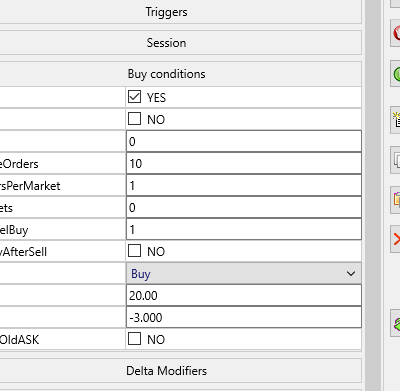Click the copy pages icon button
400x391 pixels.
point(396,160)
